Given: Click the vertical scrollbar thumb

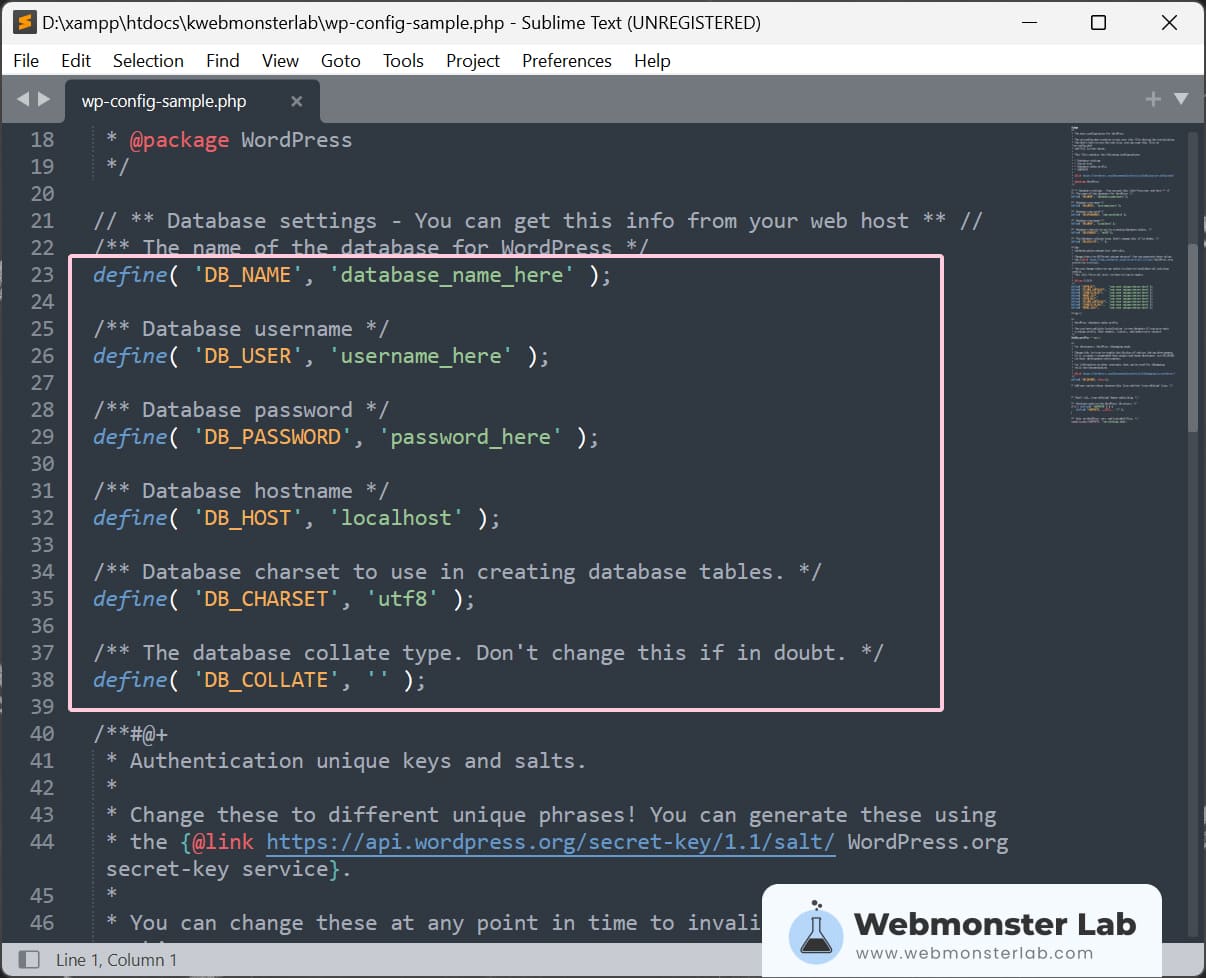Looking at the screenshot, I should point(1192,338).
